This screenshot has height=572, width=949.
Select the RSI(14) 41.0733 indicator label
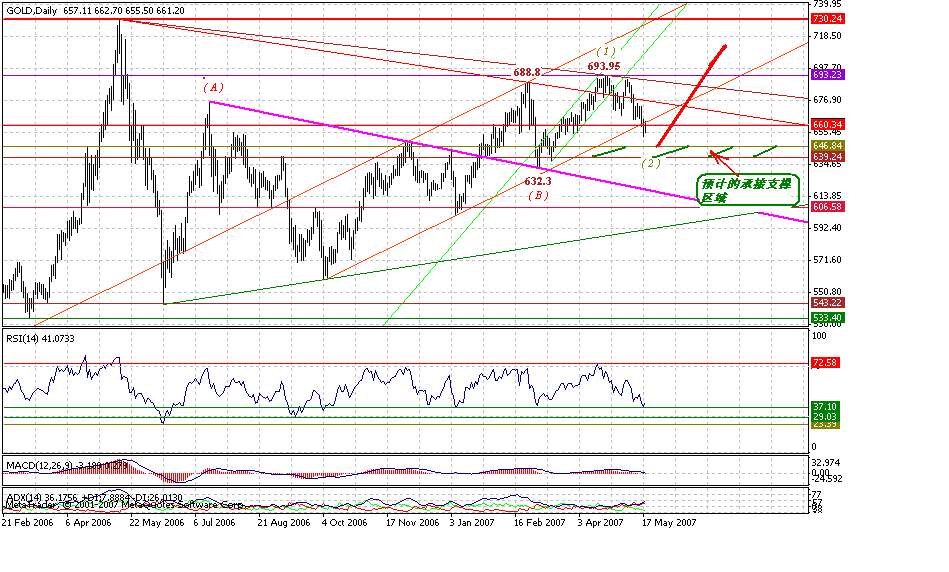41,339
